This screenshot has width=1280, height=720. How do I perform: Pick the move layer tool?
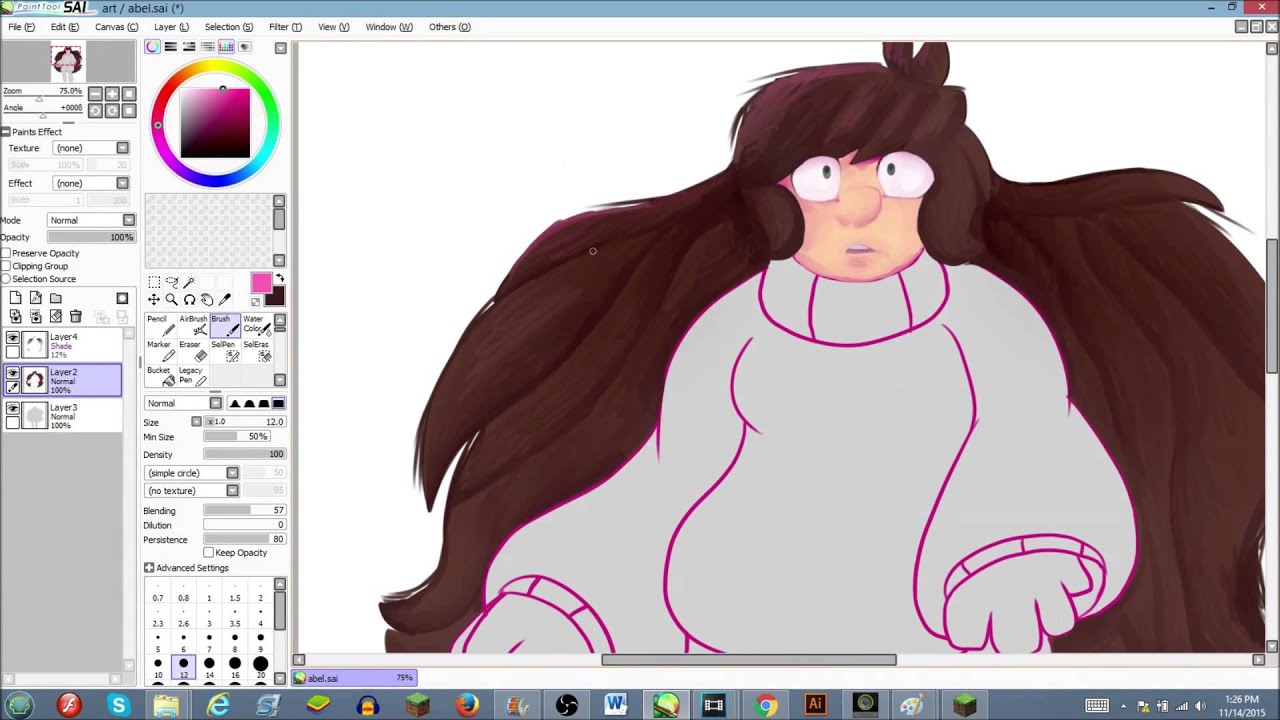click(154, 300)
